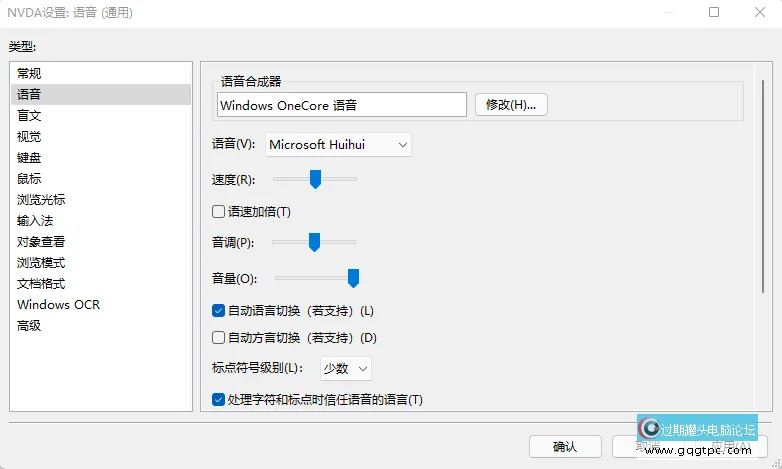This screenshot has width=782, height=469.
Task: Click the settings panel vertical scrollbar
Action: pyautogui.click(x=763, y=187)
